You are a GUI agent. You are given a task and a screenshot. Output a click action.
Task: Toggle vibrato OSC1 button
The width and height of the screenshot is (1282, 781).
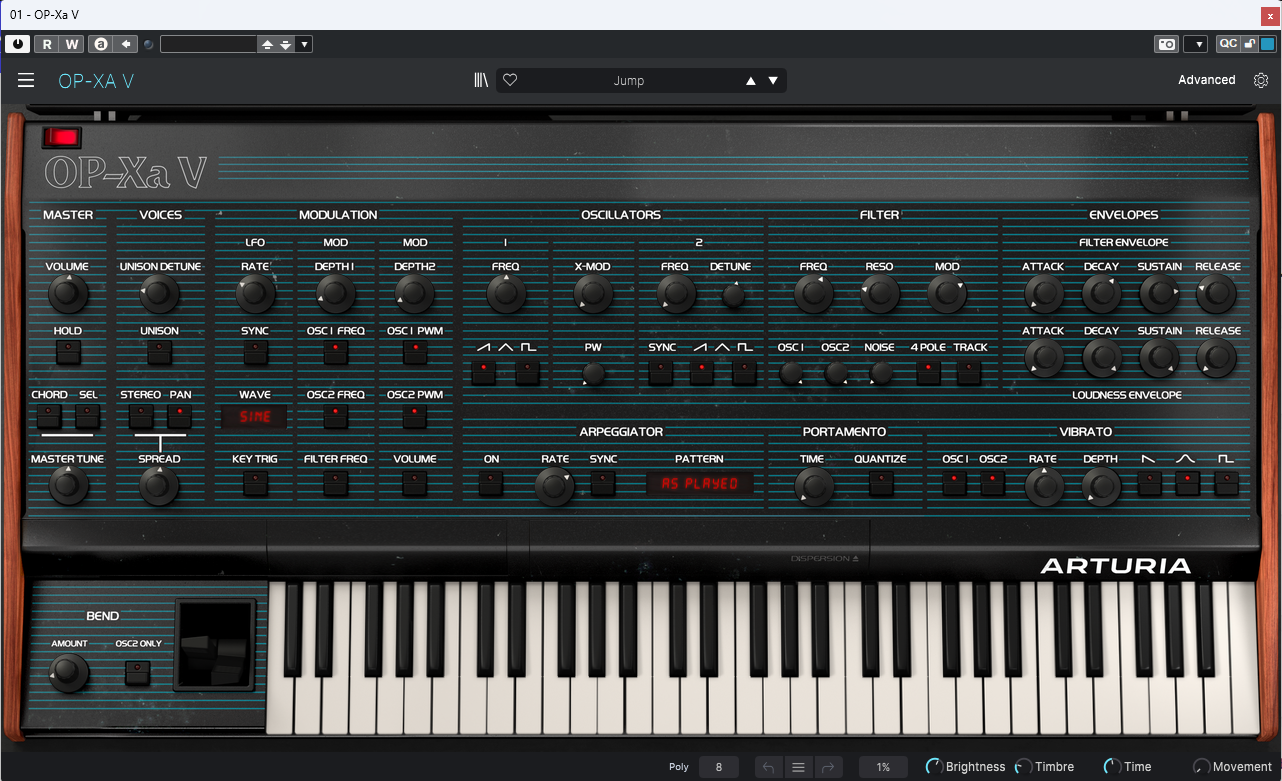coord(954,484)
